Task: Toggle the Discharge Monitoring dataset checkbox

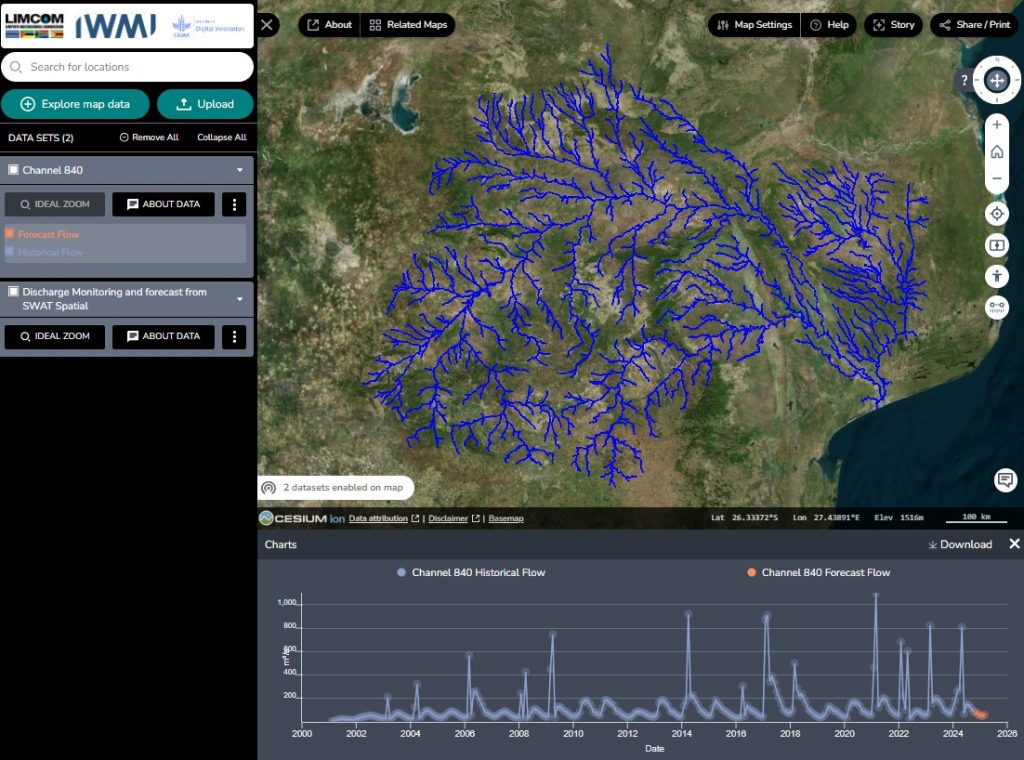Action: [14, 292]
